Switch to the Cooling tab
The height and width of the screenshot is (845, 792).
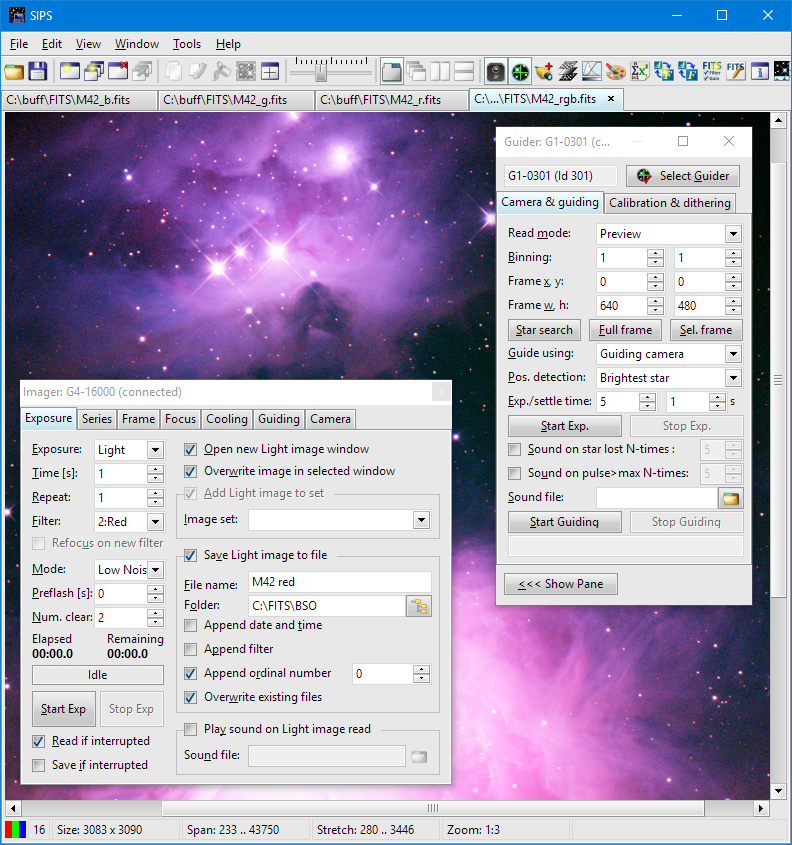[226, 419]
